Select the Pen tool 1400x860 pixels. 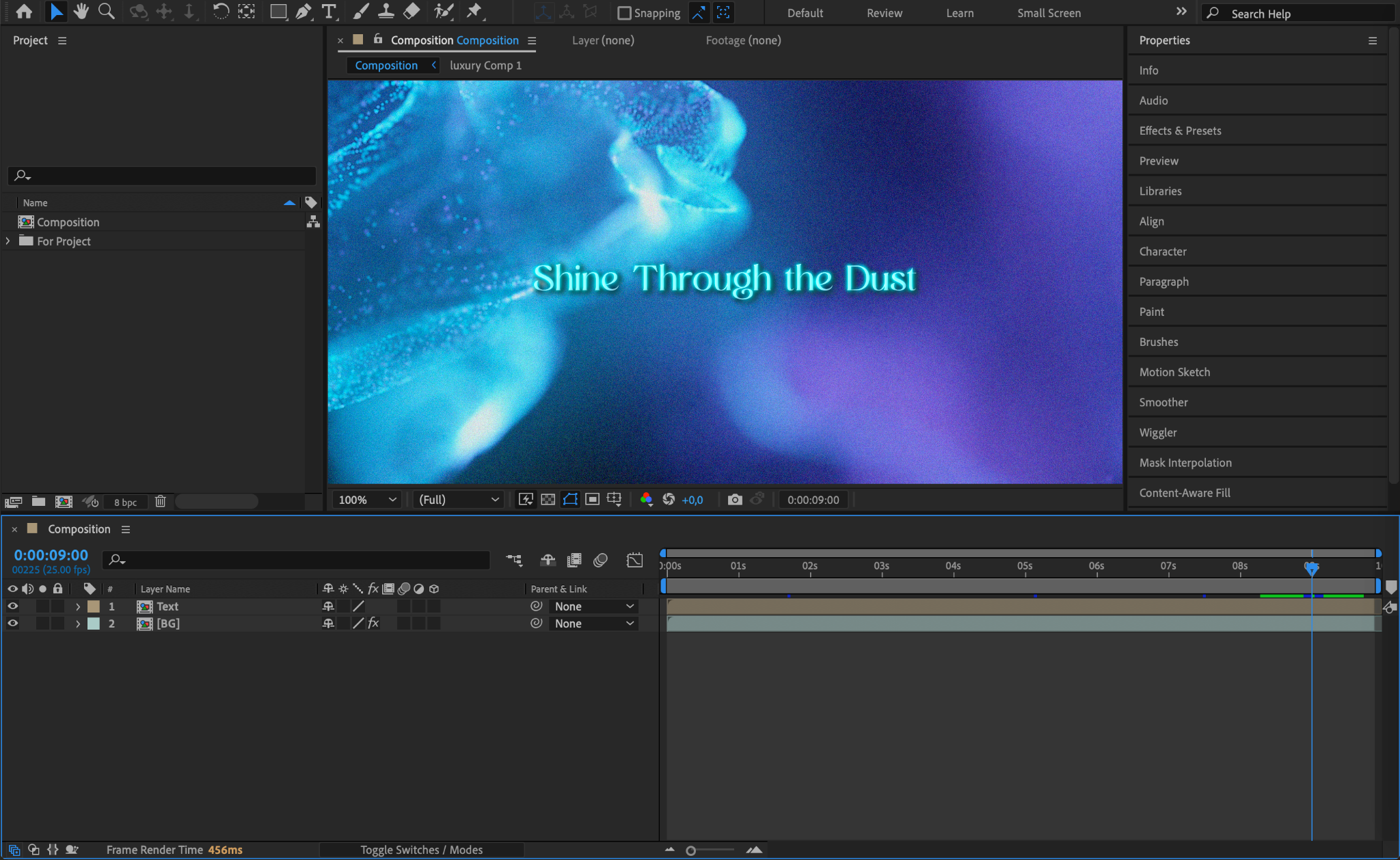[304, 12]
